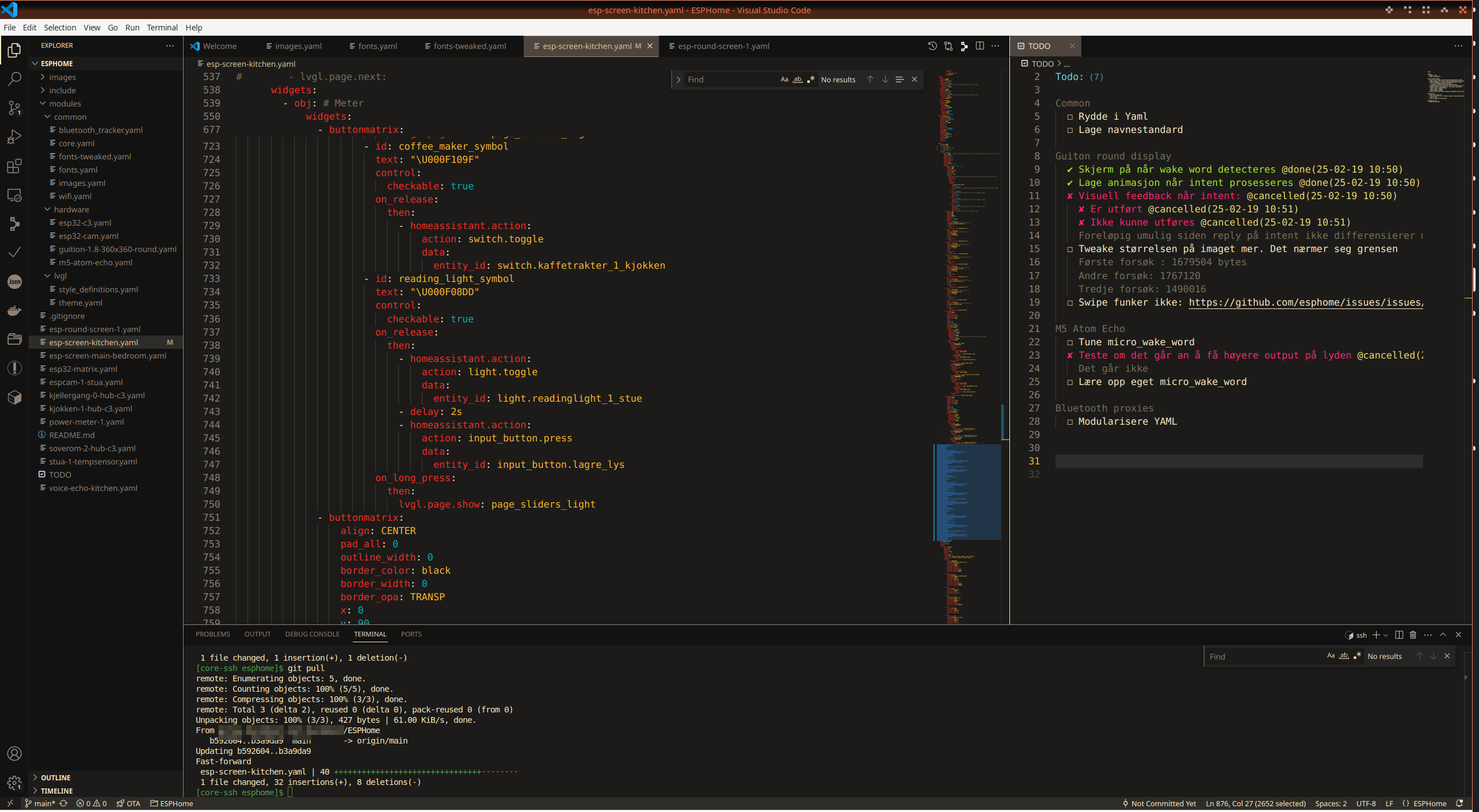
Task: Open Extensions view in activity bar
Action: (x=14, y=166)
